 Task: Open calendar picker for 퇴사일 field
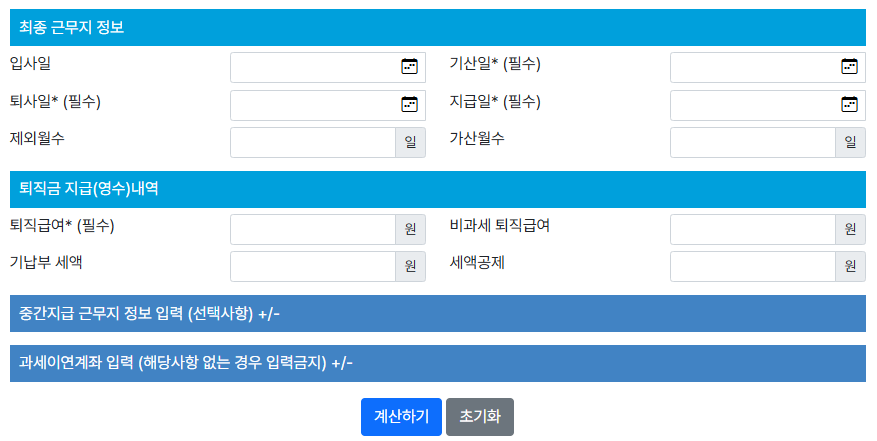409,104
